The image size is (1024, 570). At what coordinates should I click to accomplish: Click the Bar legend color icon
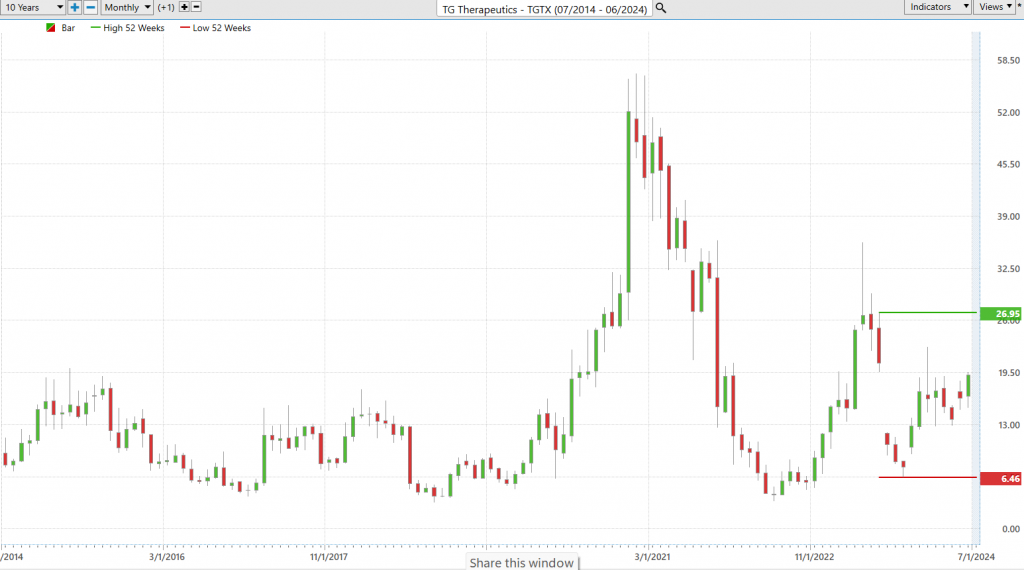pos(50,28)
